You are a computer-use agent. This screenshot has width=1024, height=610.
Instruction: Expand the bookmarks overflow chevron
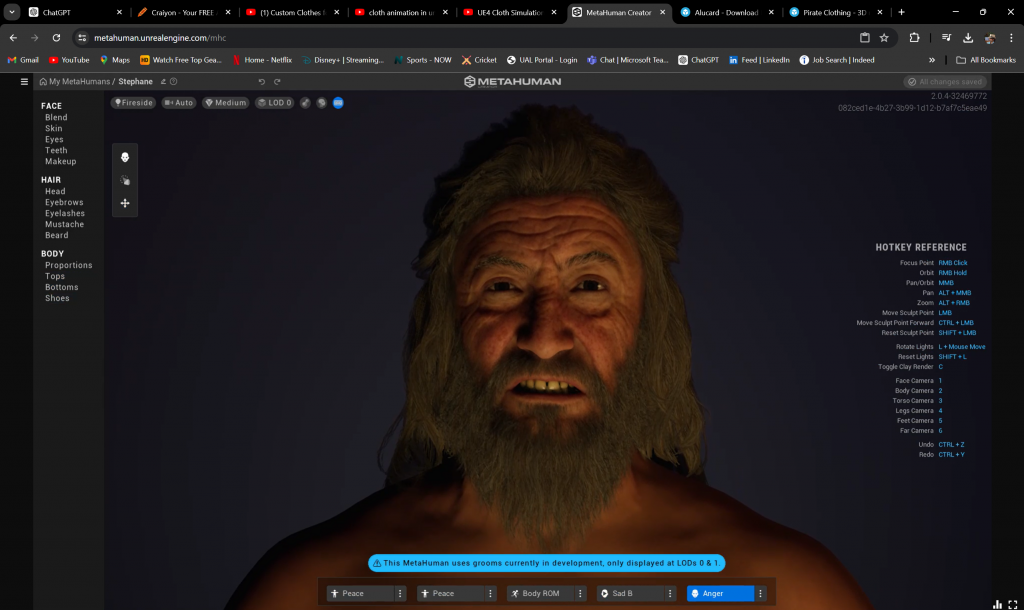coord(932,60)
